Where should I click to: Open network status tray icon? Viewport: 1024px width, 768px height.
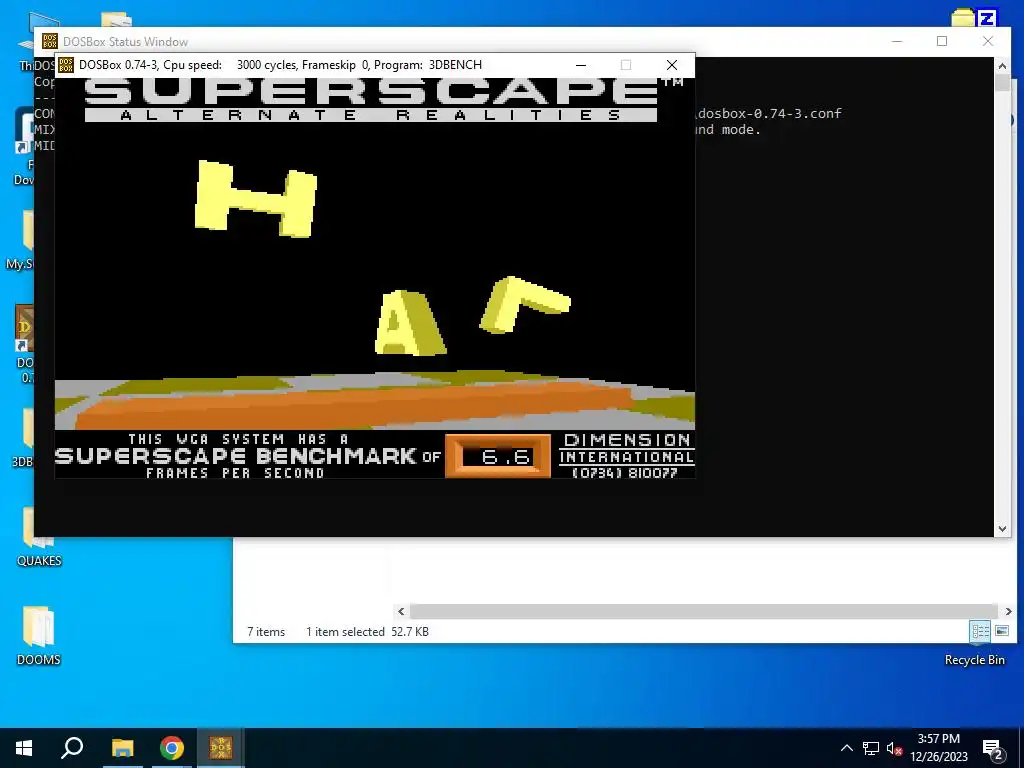point(871,748)
